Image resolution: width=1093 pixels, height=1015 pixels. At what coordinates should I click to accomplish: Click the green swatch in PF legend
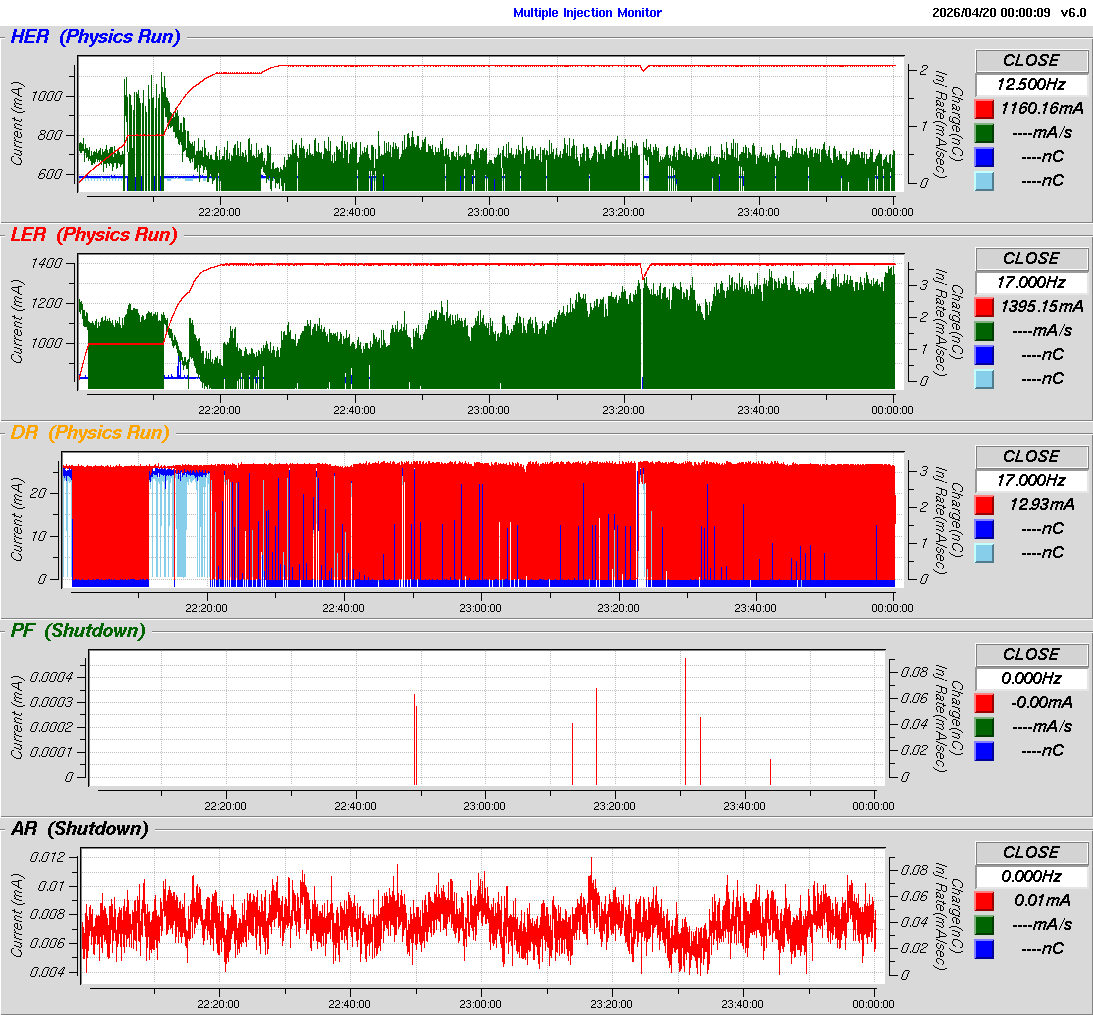click(984, 727)
